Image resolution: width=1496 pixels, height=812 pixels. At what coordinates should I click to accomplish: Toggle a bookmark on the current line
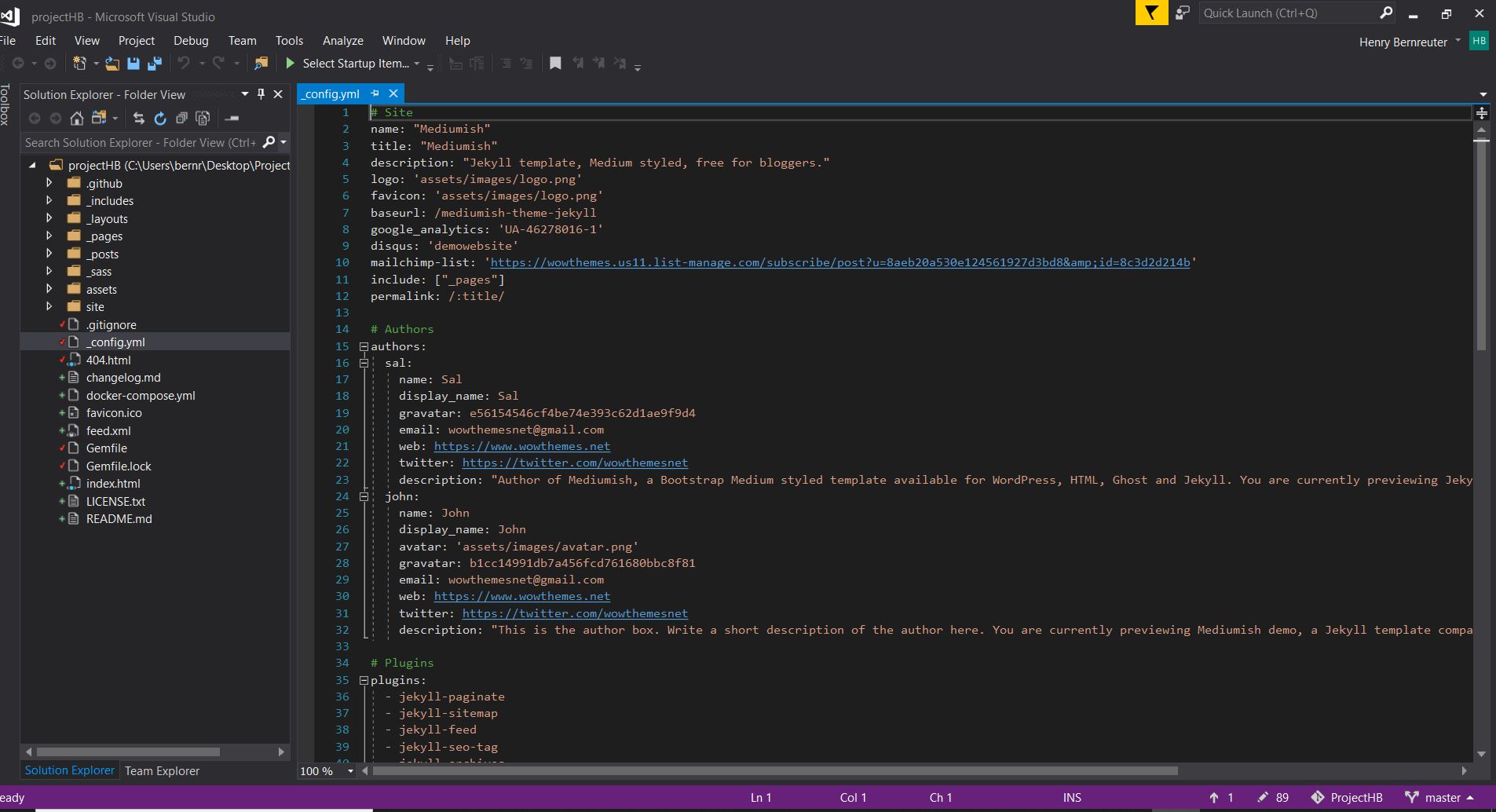(x=555, y=64)
